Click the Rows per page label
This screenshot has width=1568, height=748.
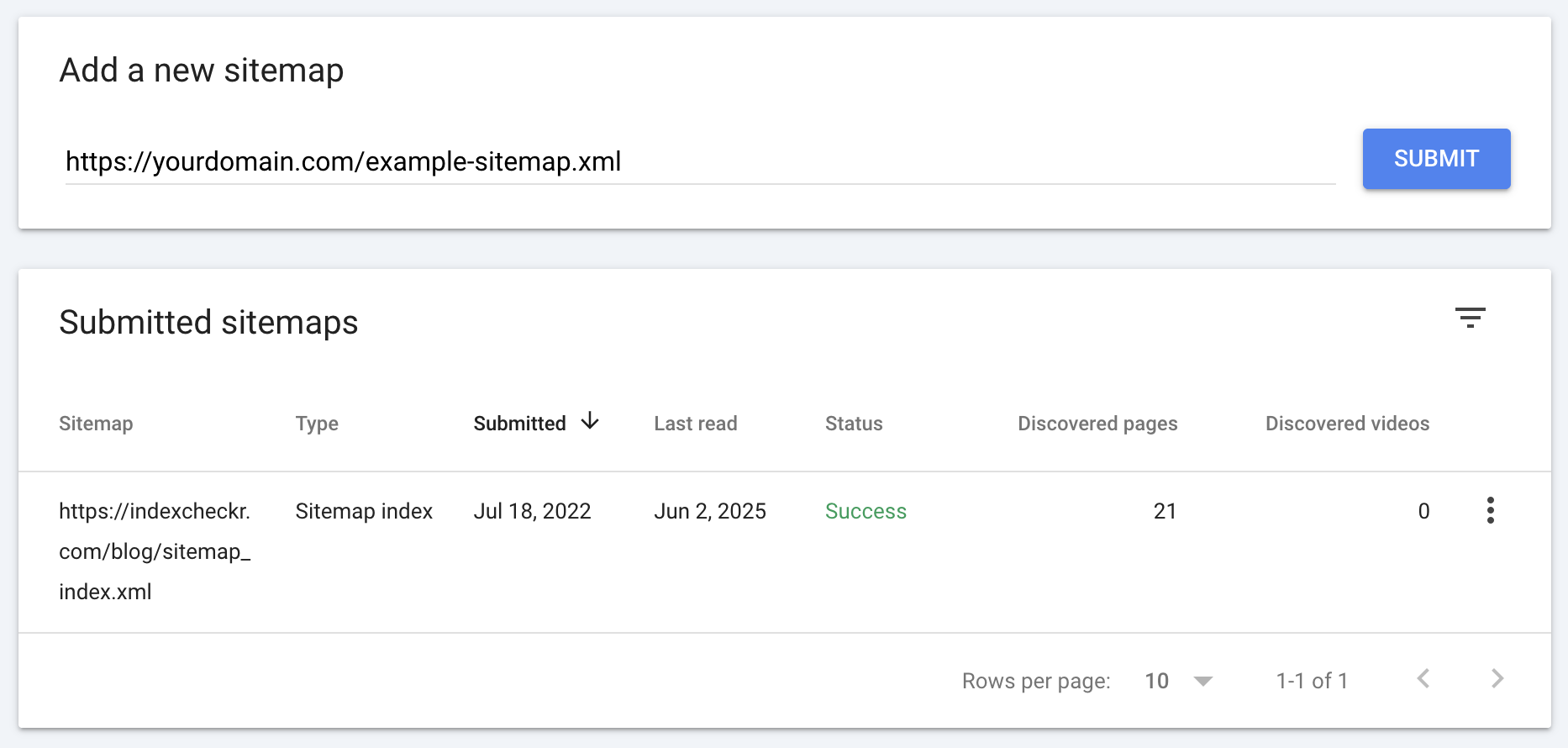tap(1036, 681)
